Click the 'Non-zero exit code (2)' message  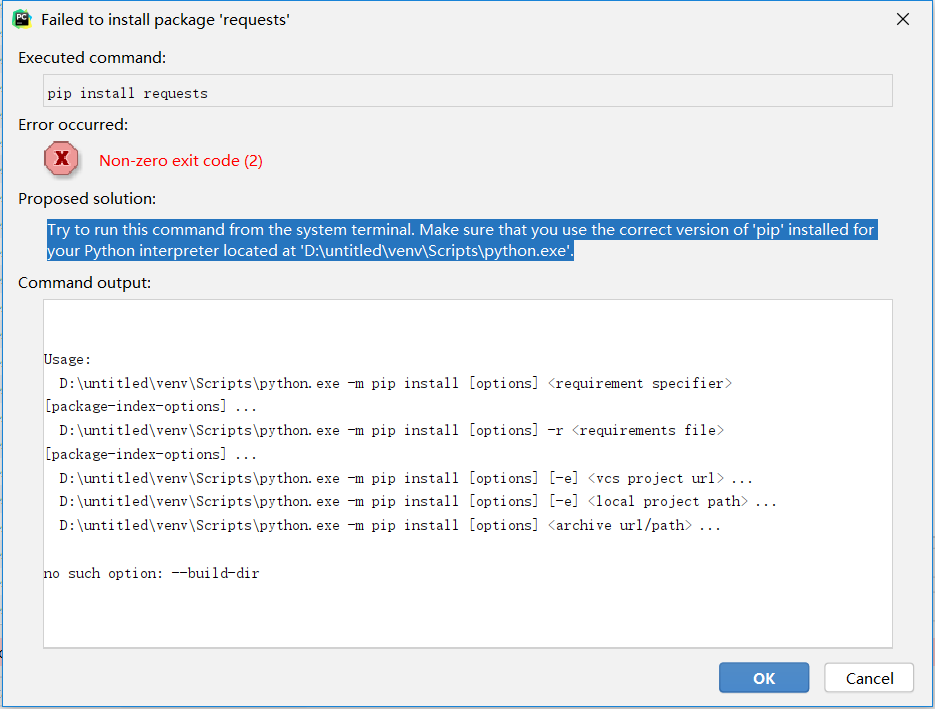coord(181,160)
